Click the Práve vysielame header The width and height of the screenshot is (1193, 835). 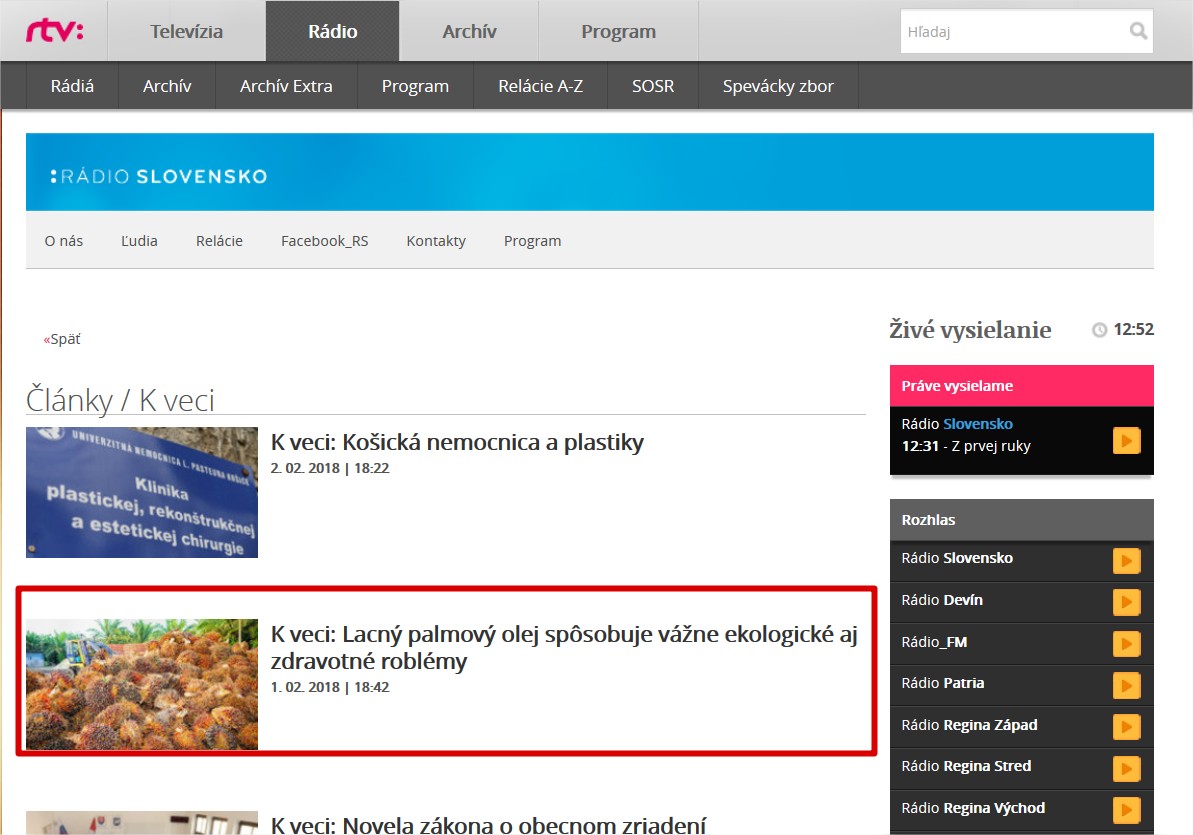coord(1022,386)
